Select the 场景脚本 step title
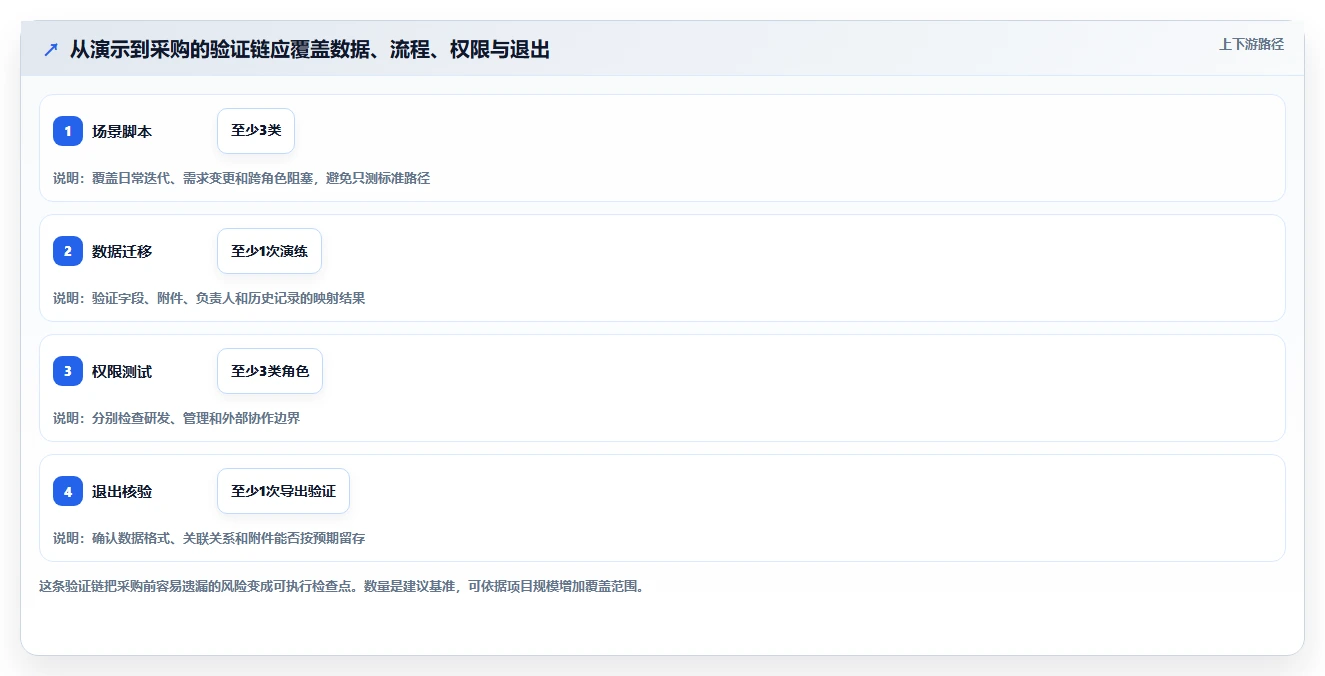This screenshot has width=1325, height=676. pyautogui.click(x=122, y=131)
